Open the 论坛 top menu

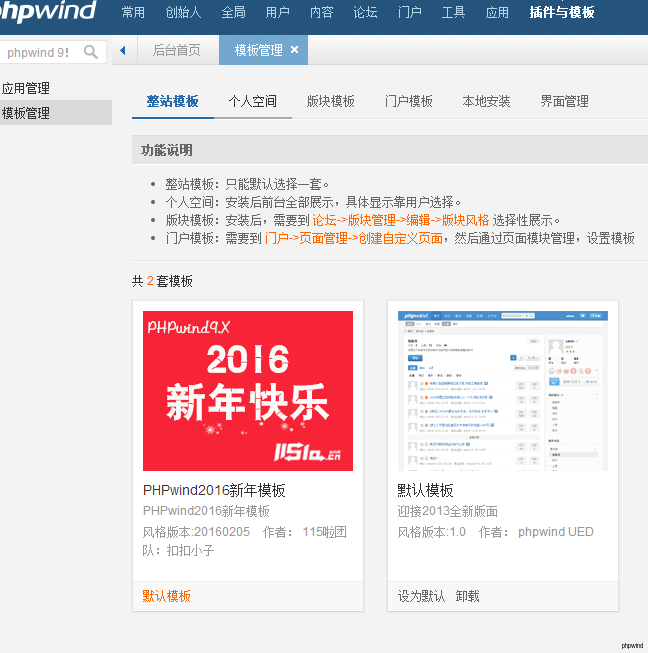click(x=365, y=12)
